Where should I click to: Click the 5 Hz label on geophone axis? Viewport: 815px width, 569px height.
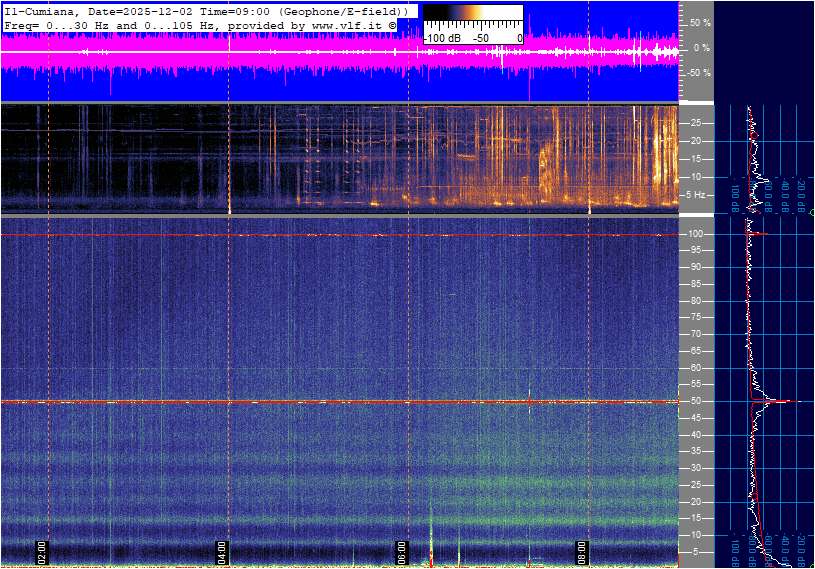pos(696,195)
